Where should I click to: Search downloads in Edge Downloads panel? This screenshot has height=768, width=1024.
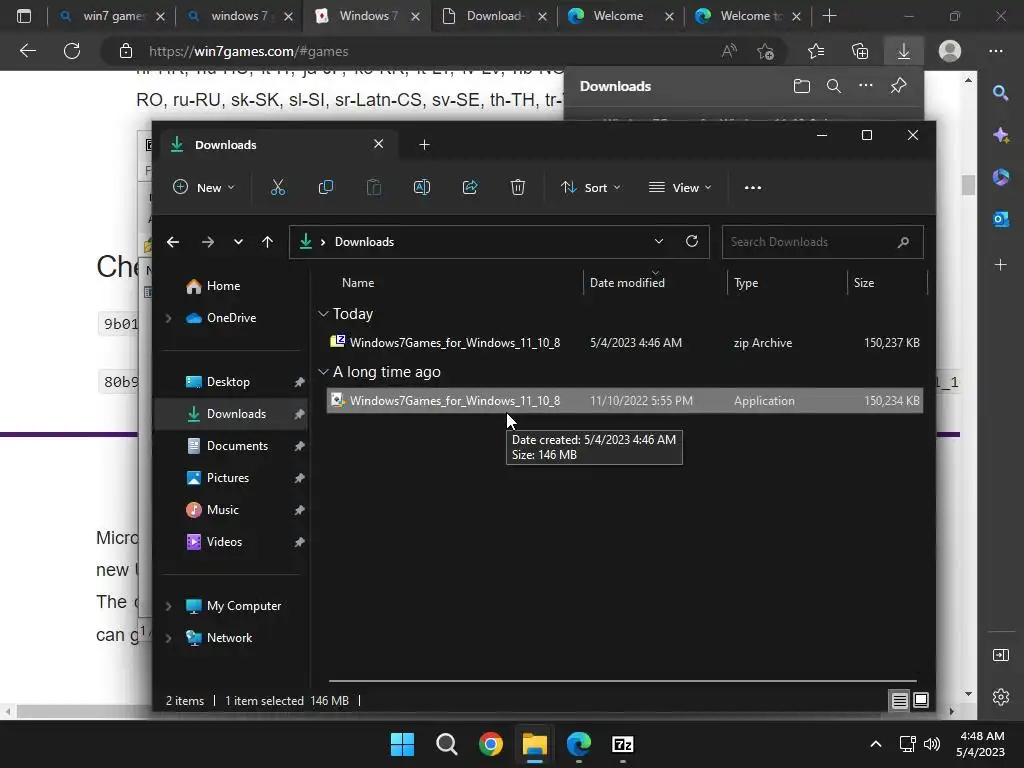pos(834,86)
